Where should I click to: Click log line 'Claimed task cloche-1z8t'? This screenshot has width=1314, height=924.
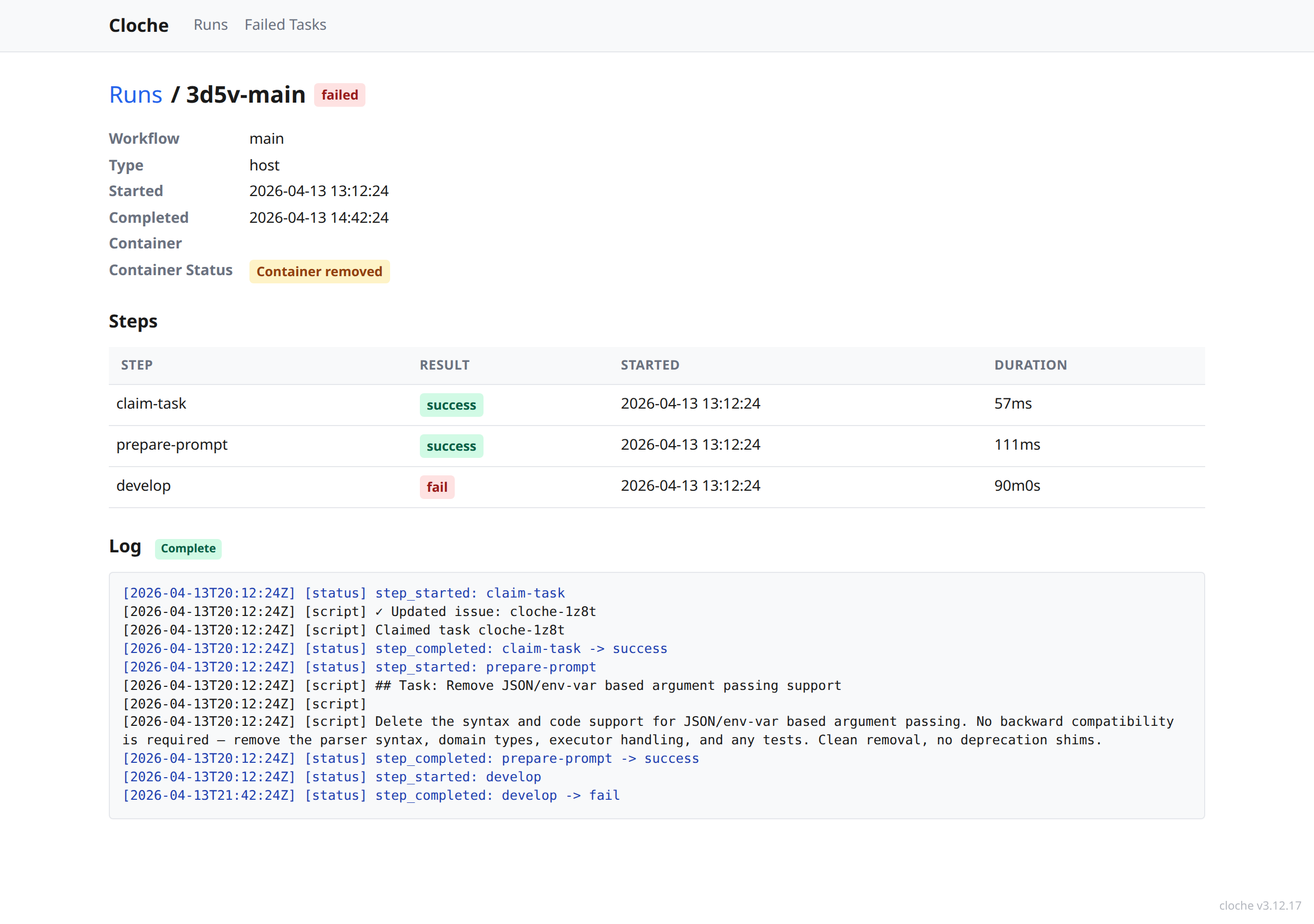(x=343, y=630)
